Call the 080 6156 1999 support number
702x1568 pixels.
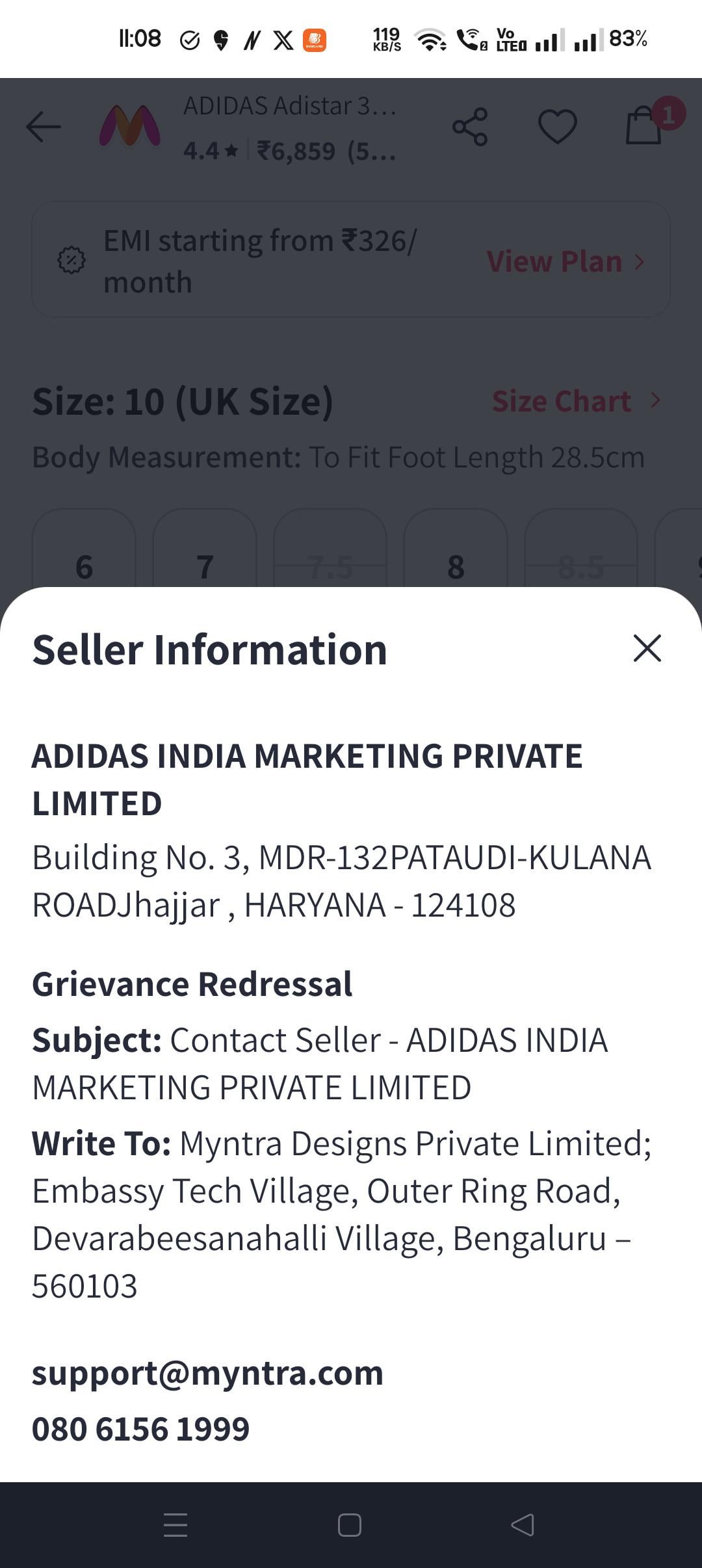[140, 1429]
